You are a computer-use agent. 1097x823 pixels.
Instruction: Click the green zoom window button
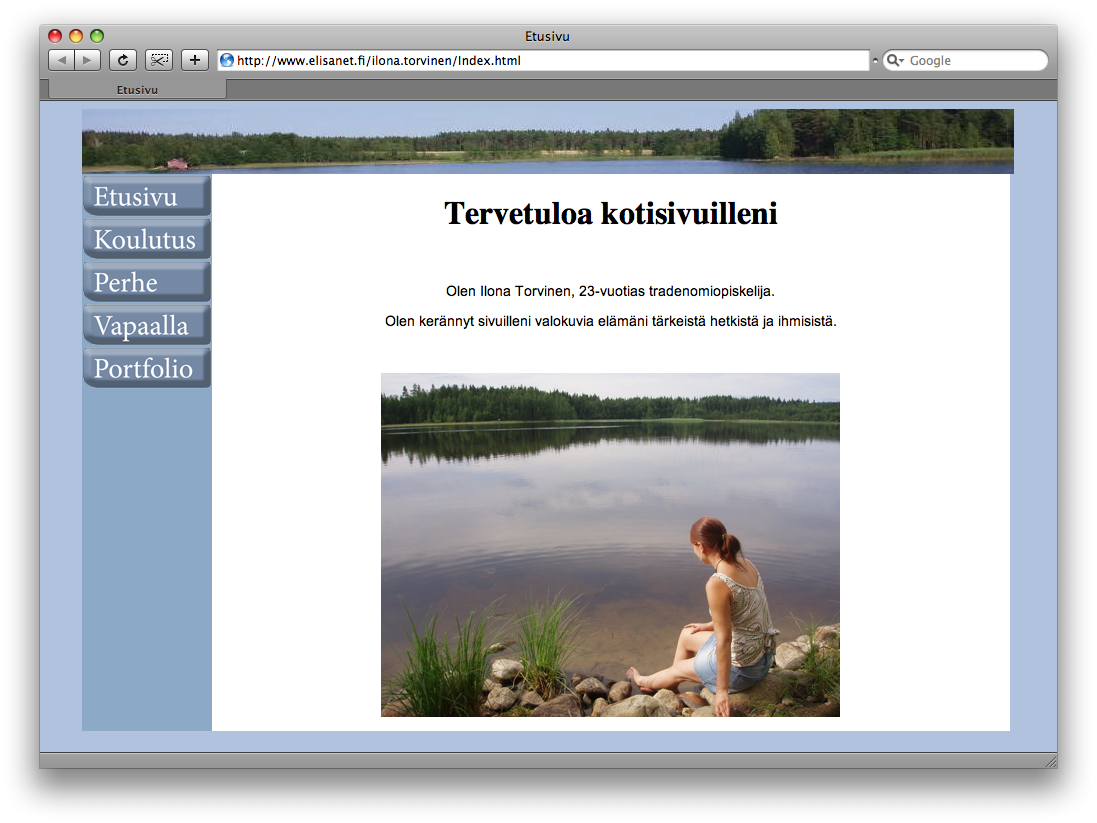tap(97, 36)
